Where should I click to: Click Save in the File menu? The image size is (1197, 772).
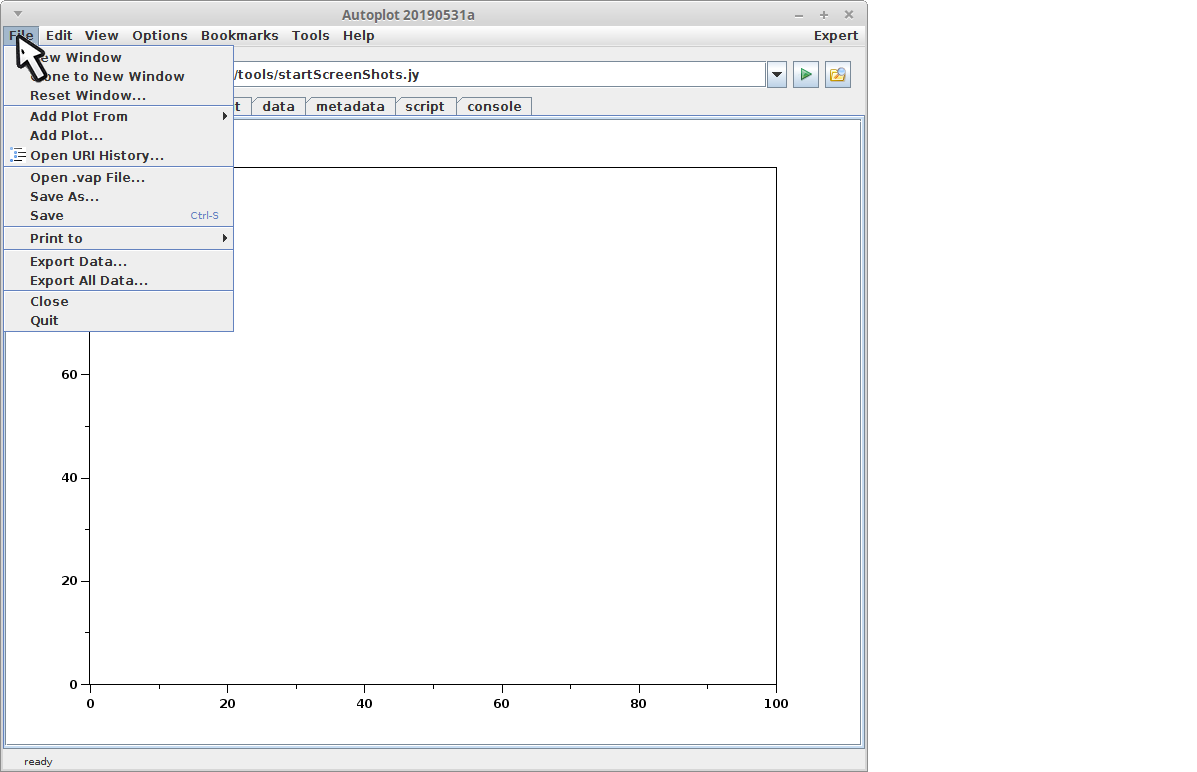[x=118, y=215]
